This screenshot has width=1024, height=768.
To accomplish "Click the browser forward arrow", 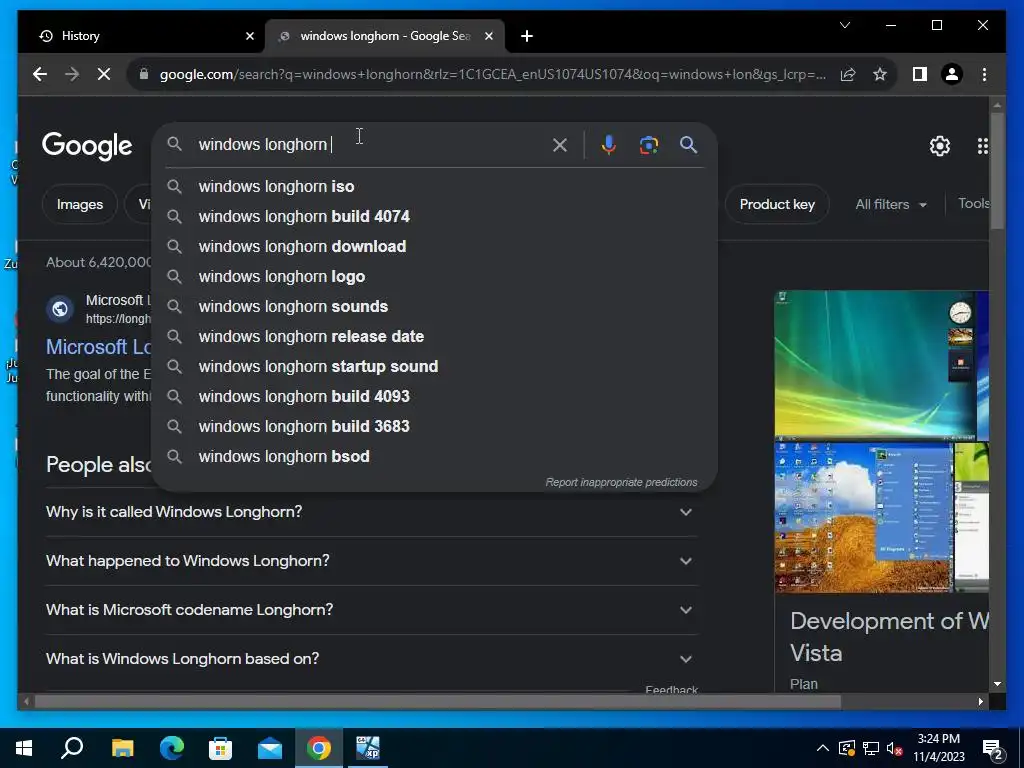I will tap(72, 74).
